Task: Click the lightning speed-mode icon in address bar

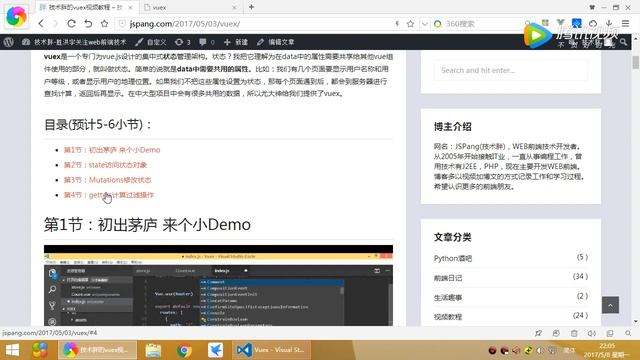Action: click(397, 24)
